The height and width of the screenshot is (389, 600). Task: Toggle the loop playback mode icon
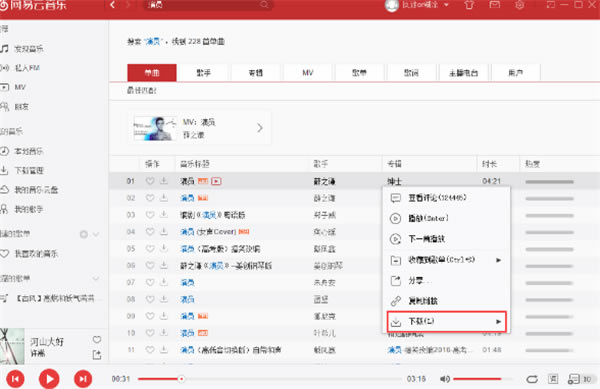click(532, 379)
